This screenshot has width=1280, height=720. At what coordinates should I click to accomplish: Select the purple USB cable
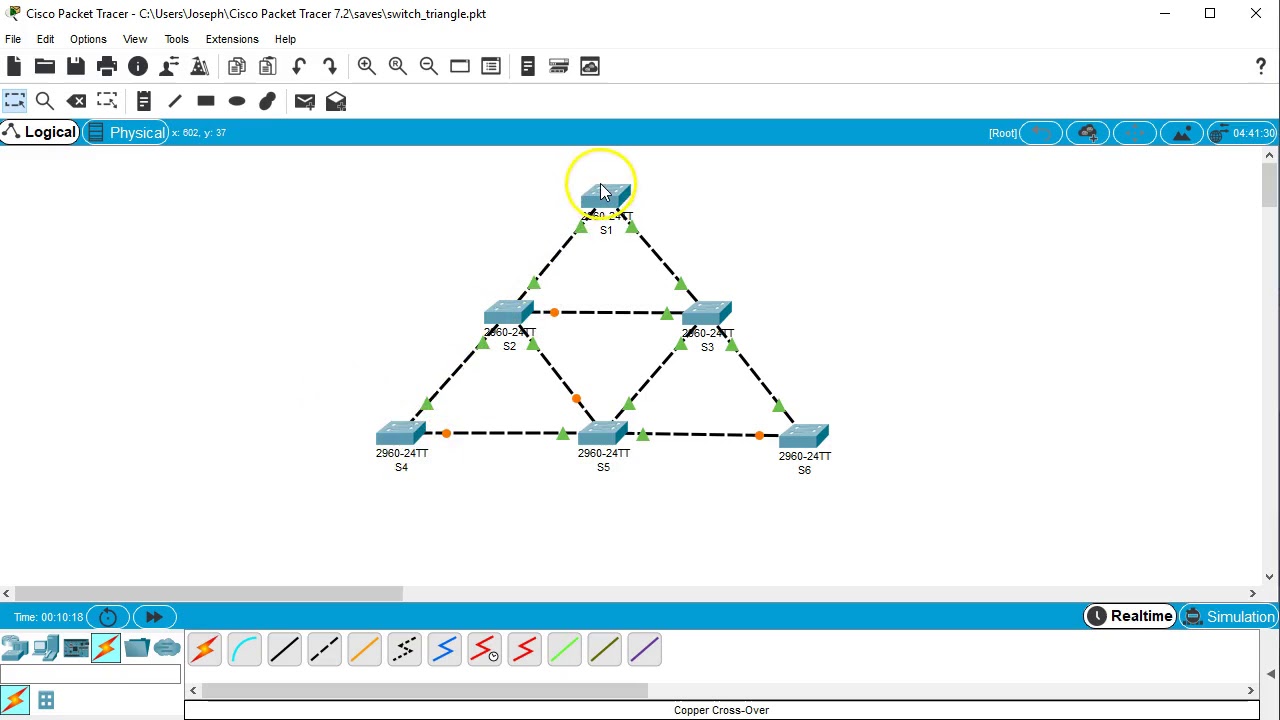pyautogui.click(x=644, y=650)
